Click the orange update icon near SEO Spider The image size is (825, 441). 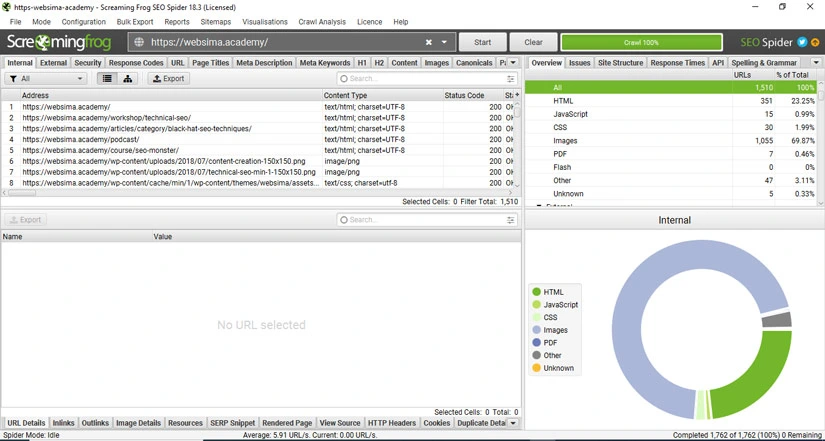[815, 42]
